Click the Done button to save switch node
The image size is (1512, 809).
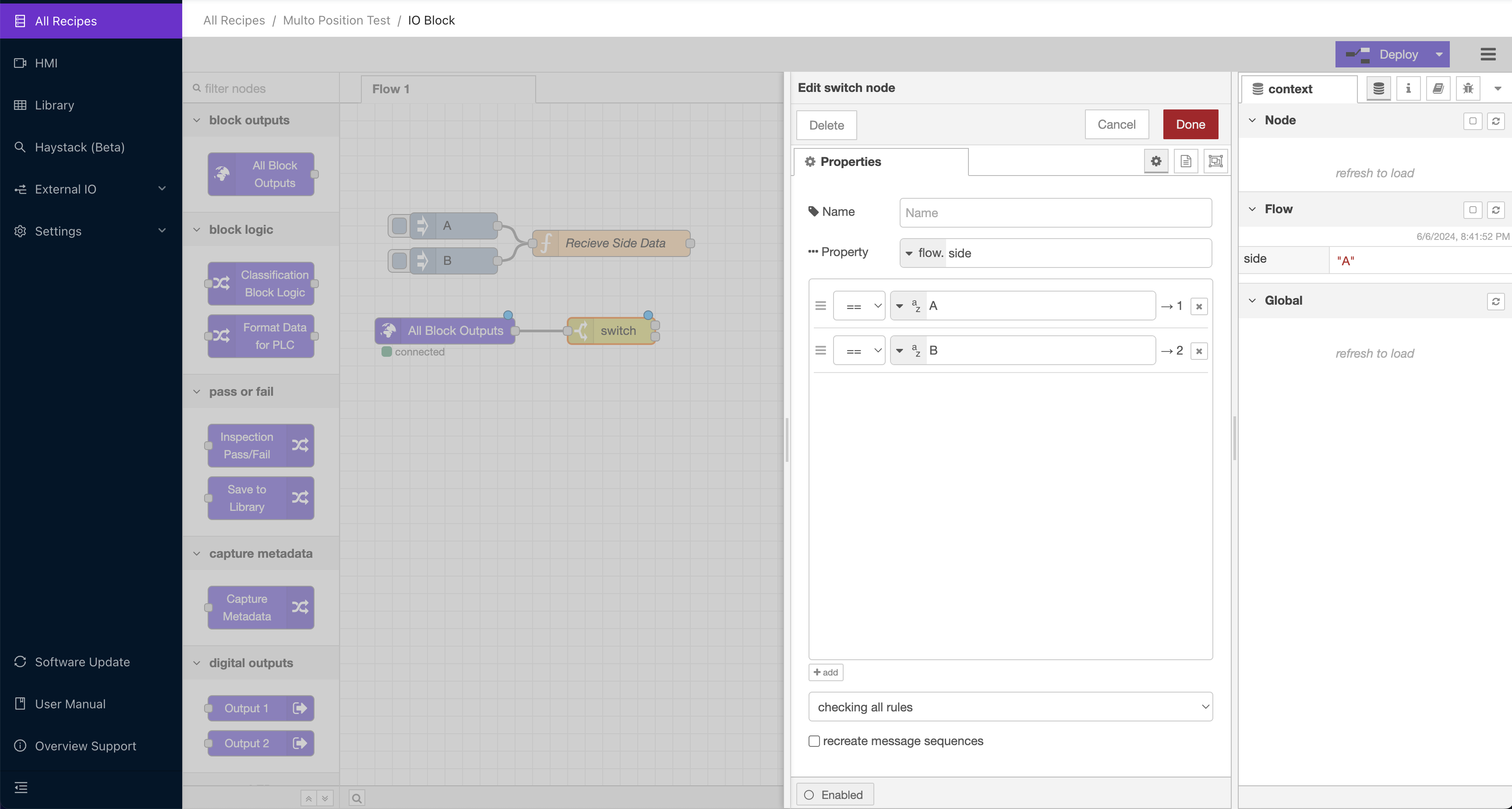1191,124
